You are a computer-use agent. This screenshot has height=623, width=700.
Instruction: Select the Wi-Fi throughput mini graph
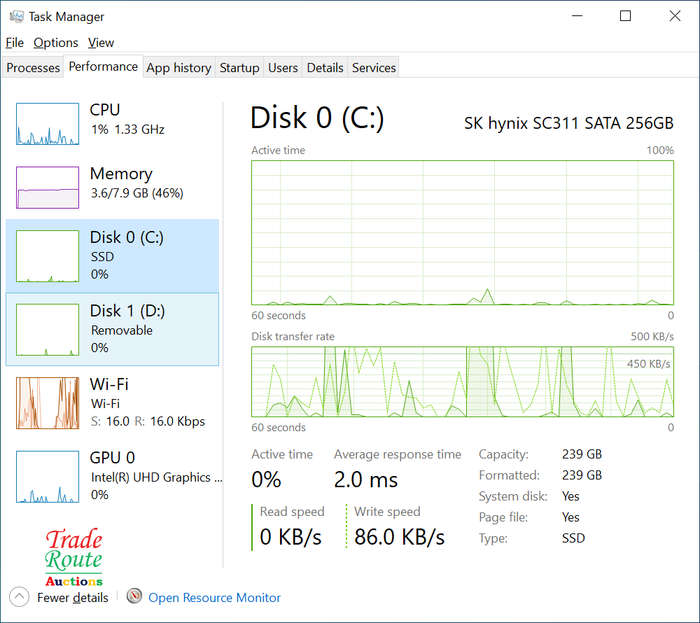[x=47, y=403]
